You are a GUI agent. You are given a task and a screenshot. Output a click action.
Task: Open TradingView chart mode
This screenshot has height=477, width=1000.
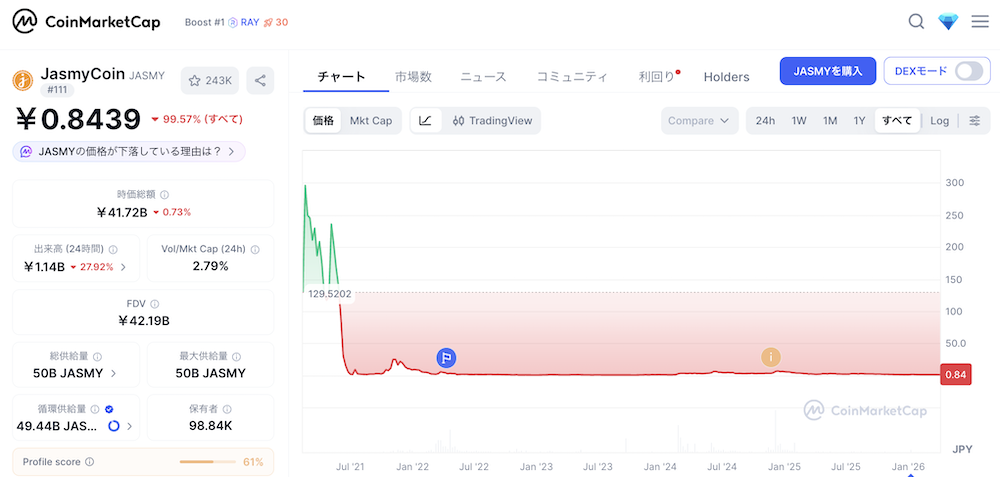[x=491, y=121]
